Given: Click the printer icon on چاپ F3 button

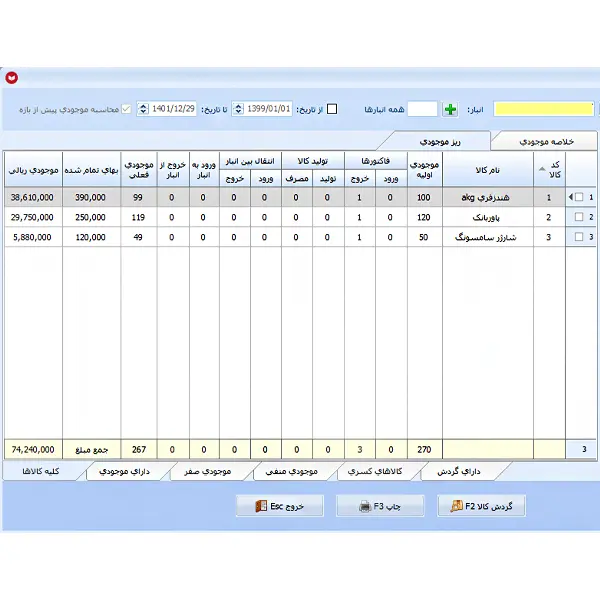Looking at the screenshot, I should pyautogui.click(x=365, y=506).
